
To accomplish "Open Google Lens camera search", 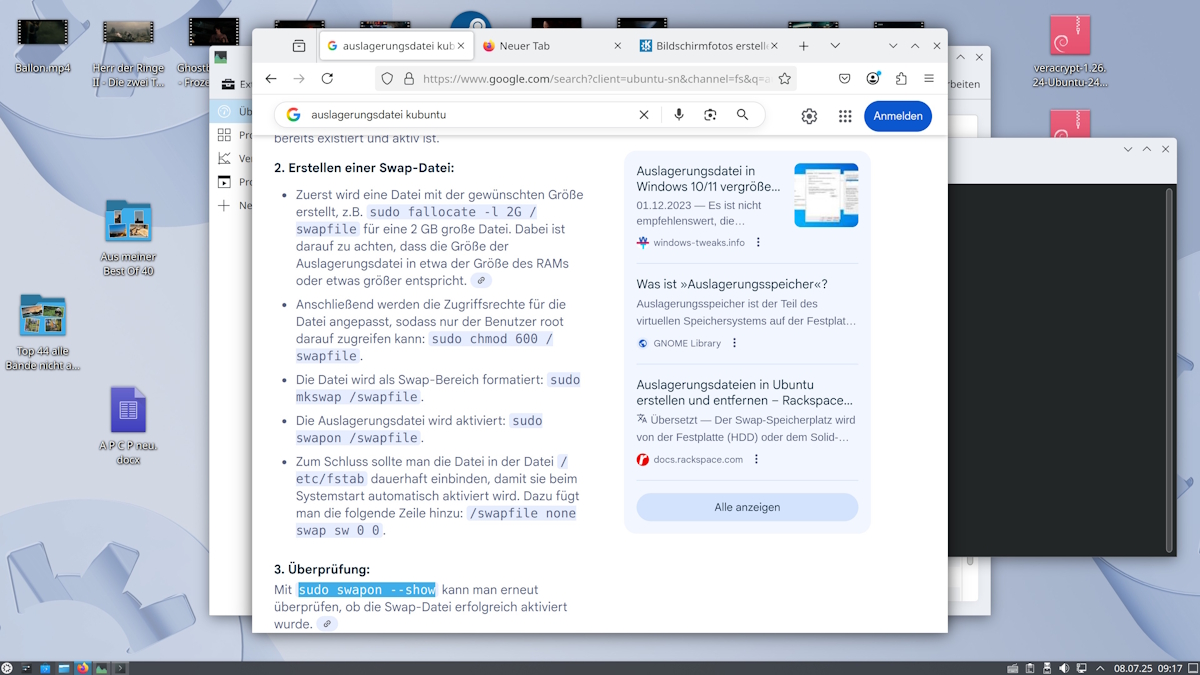I will [710, 115].
